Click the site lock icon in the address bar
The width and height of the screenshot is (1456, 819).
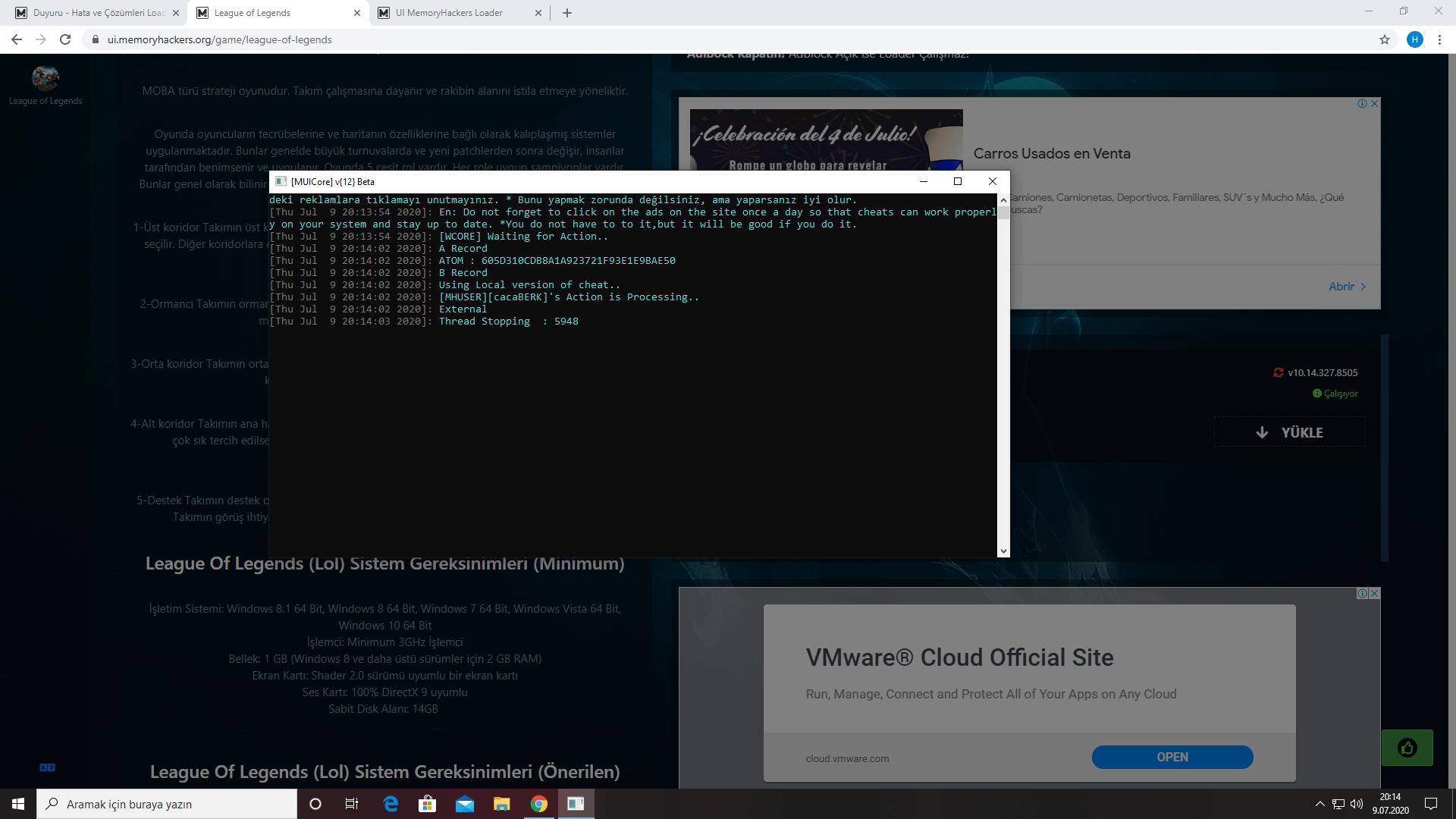tap(96, 39)
